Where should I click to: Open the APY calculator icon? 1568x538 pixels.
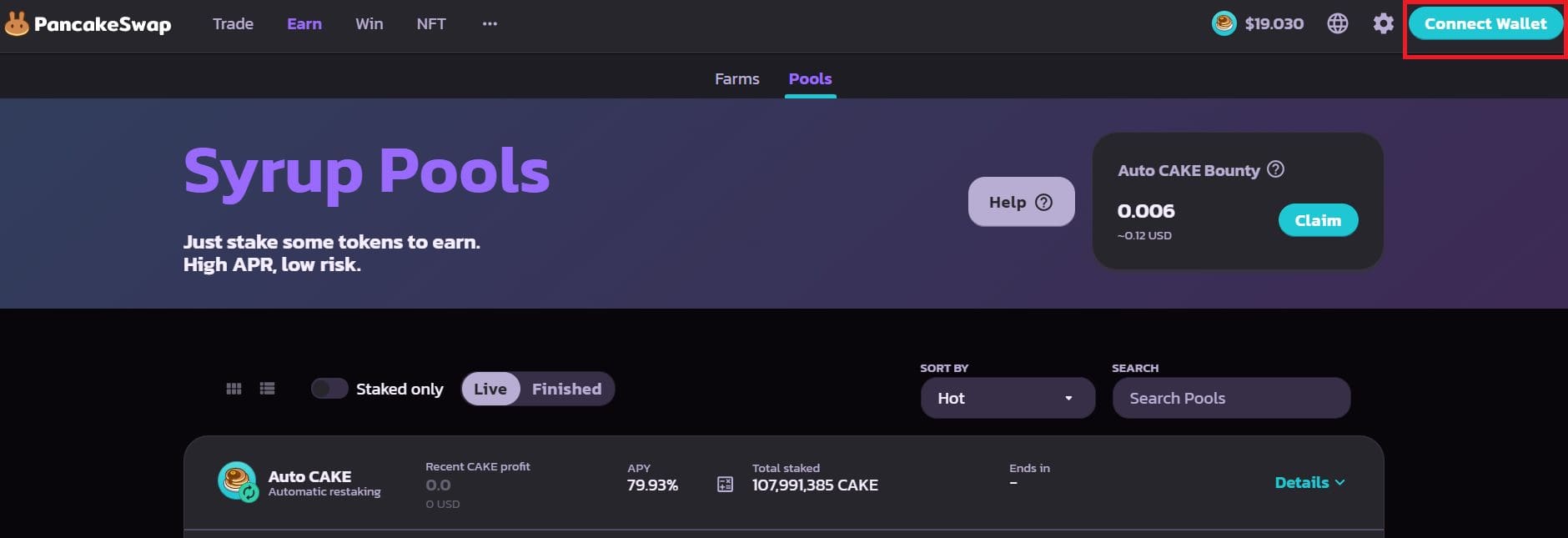[725, 485]
